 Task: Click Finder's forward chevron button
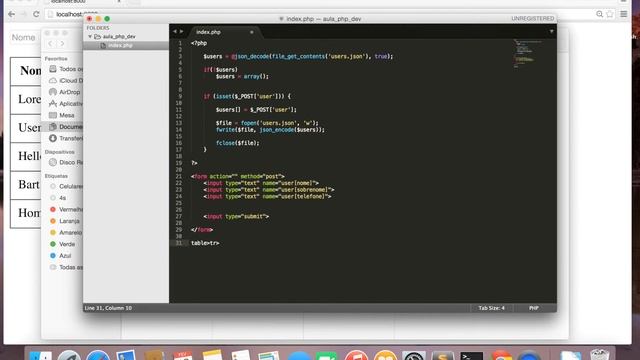62,44
